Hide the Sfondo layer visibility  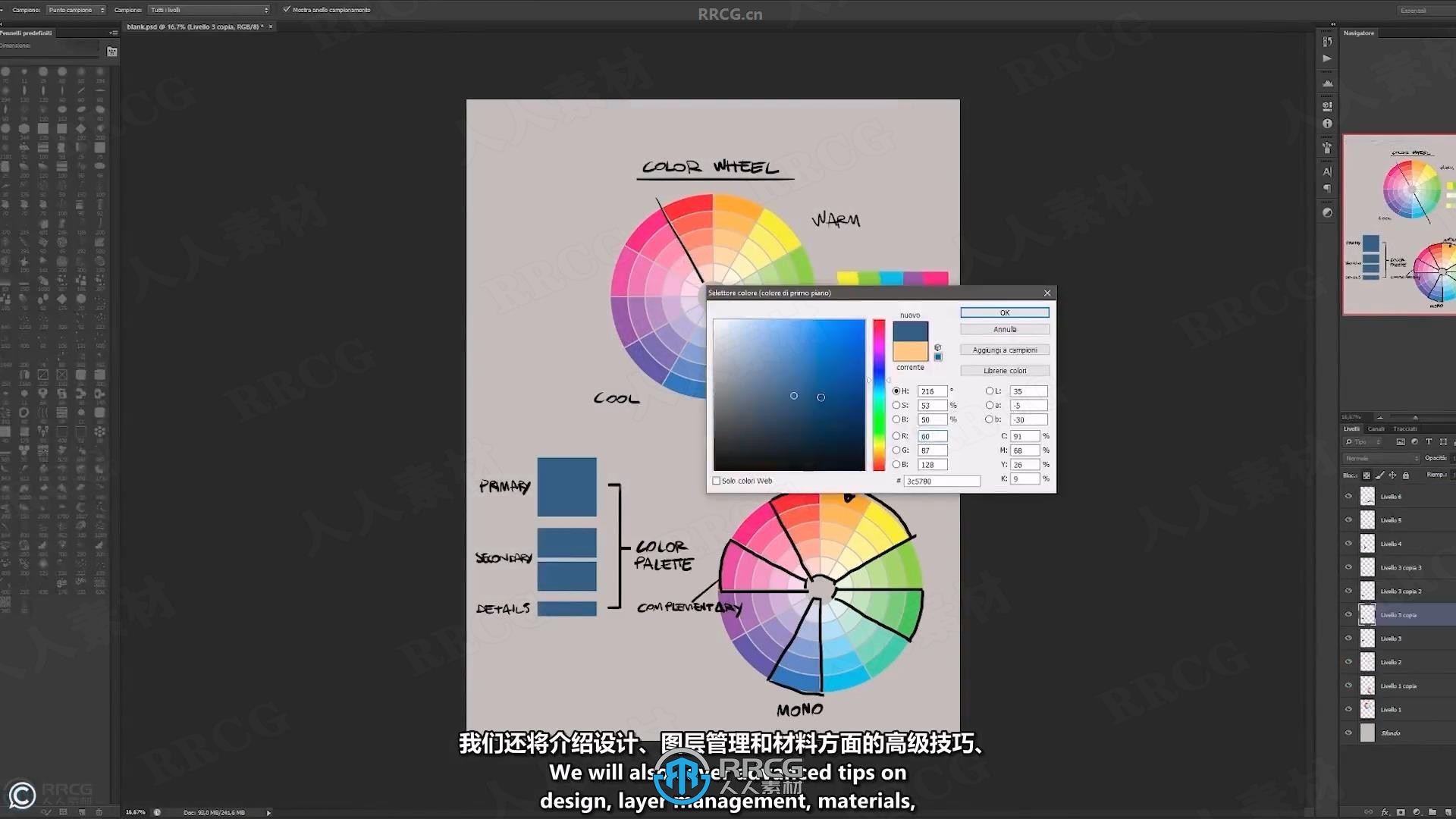click(x=1348, y=733)
